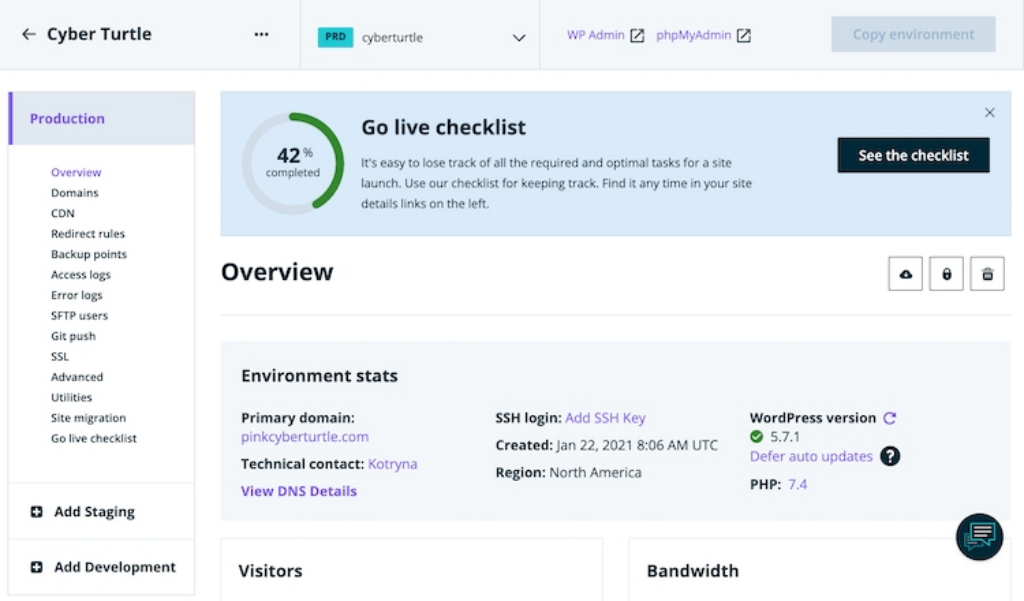Open the pinkcyberturtle.com primary domain link

pos(304,436)
